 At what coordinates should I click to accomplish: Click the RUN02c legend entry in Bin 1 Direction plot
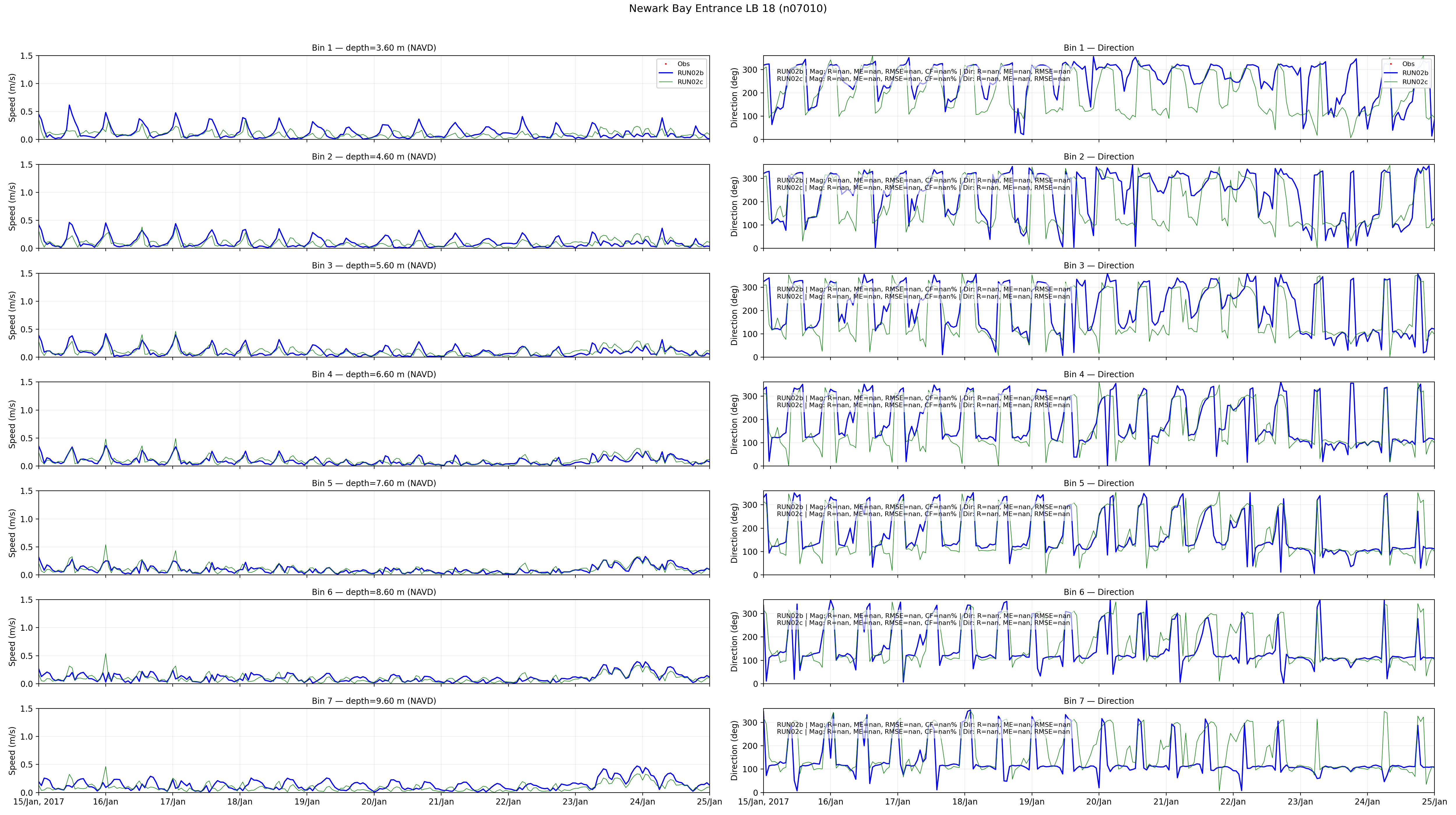click(1415, 82)
